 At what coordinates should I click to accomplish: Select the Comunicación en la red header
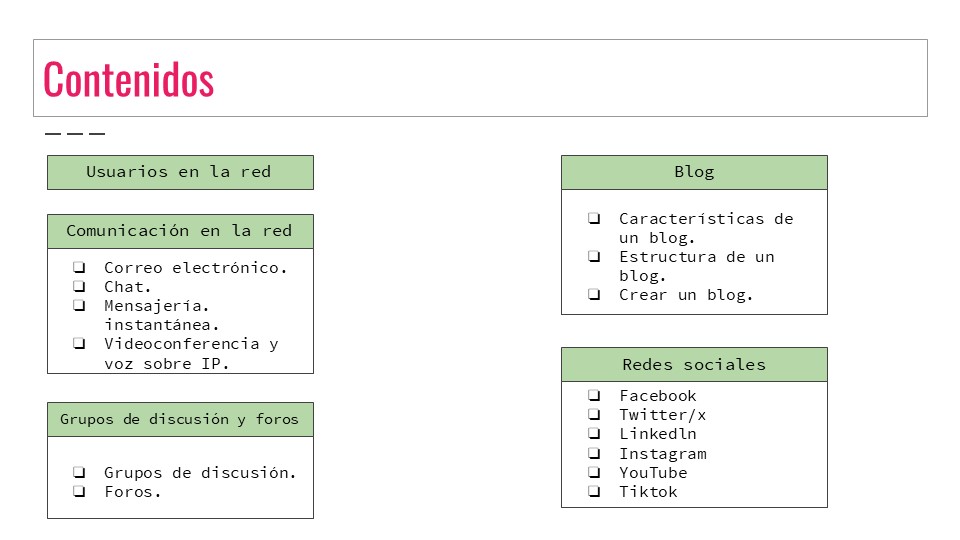(180, 231)
